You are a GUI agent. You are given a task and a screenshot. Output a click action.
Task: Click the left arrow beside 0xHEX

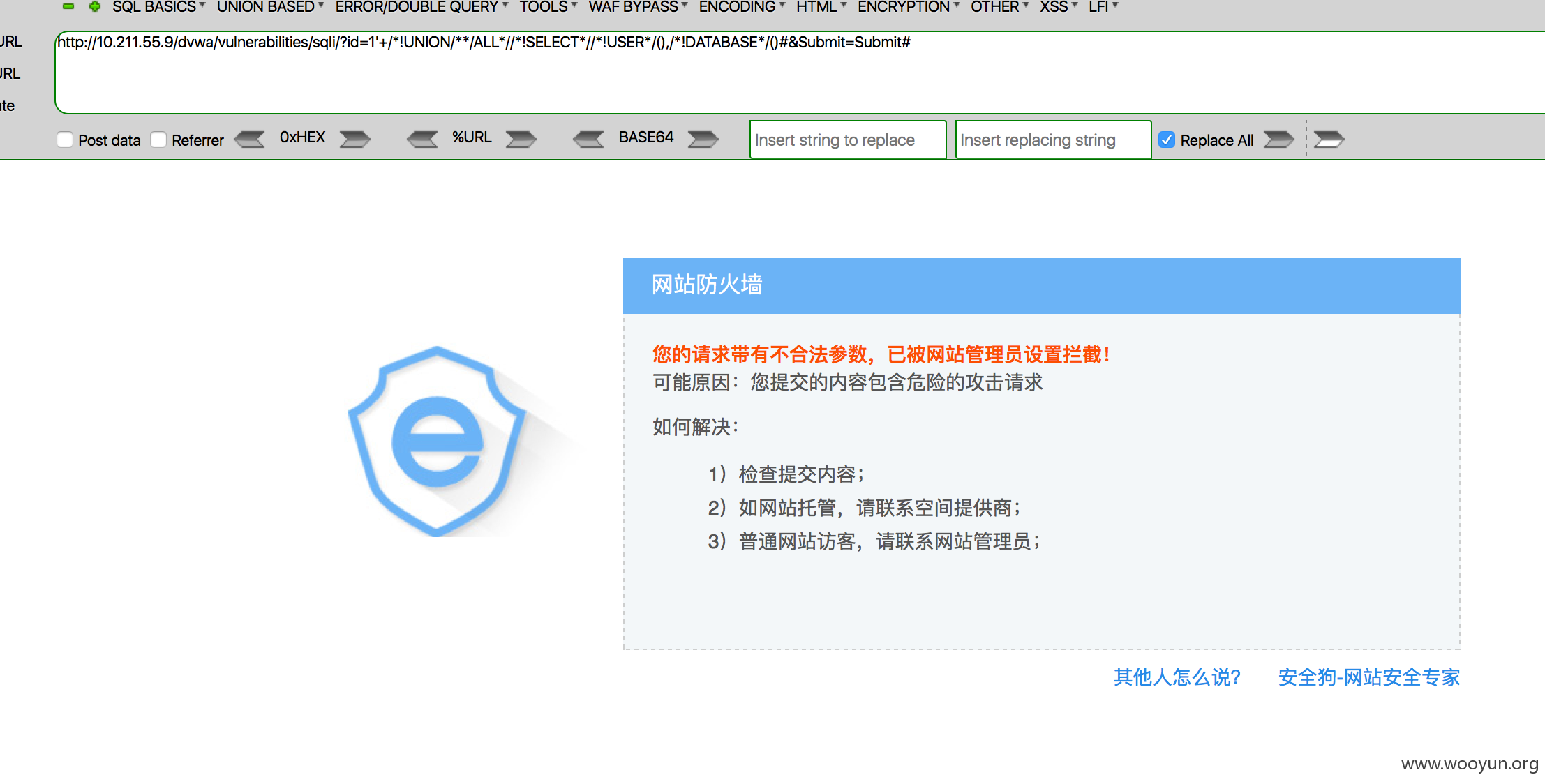[x=250, y=139]
